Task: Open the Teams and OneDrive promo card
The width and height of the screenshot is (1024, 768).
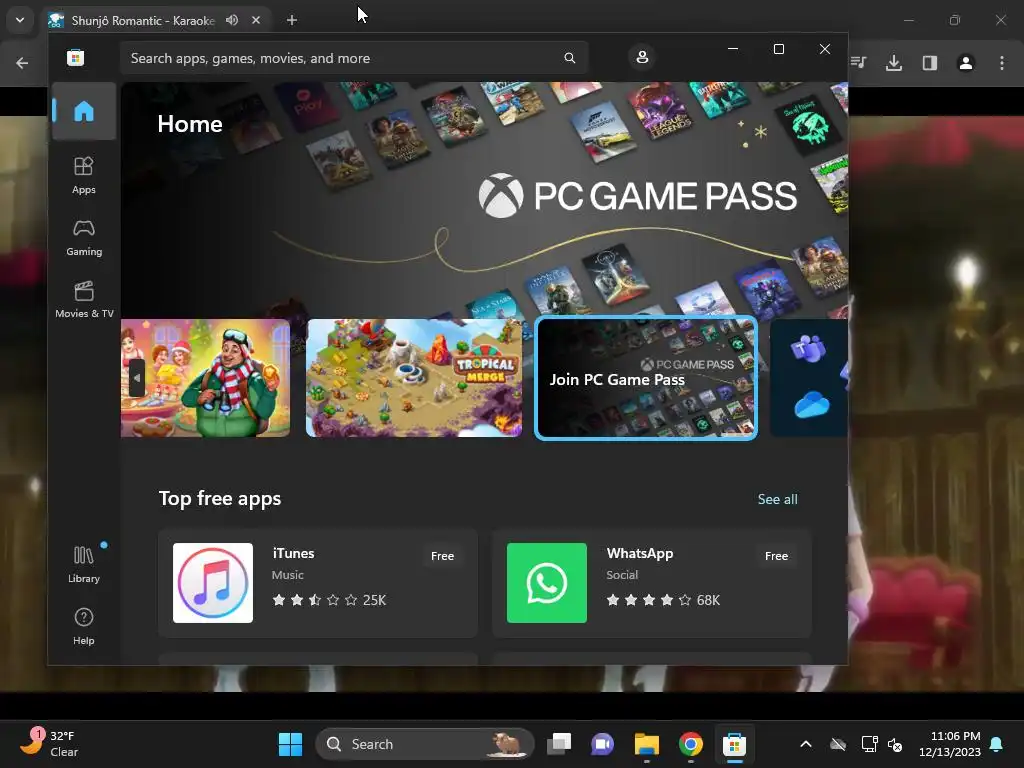Action: click(x=809, y=378)
